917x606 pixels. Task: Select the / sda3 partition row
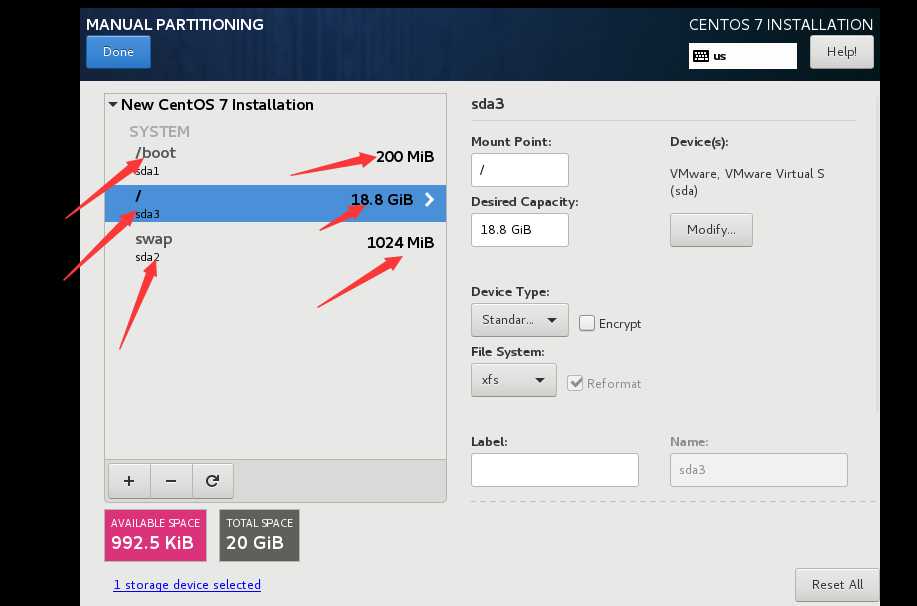(x=275, y=204)
